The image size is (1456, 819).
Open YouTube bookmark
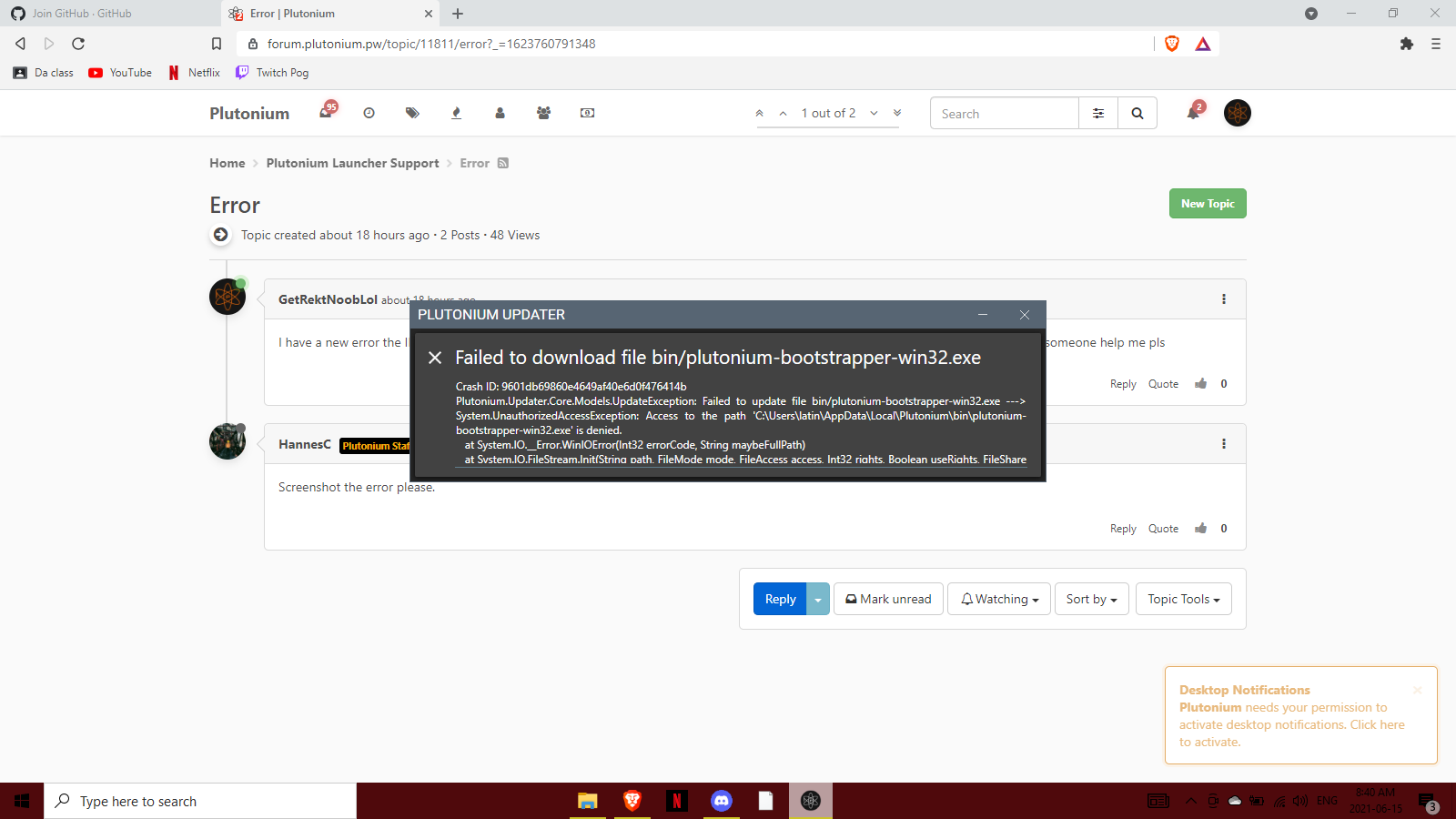(x=120, y=73)
